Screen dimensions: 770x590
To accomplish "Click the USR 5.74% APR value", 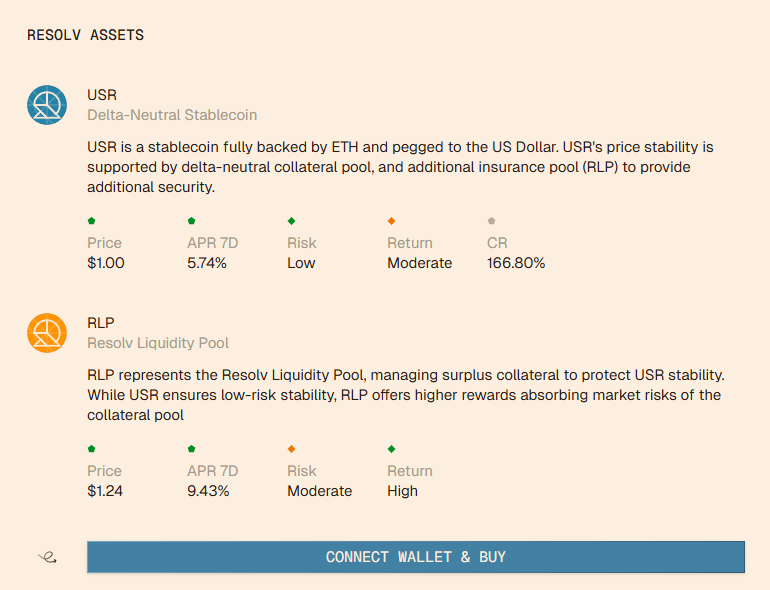I will point(207,263).
